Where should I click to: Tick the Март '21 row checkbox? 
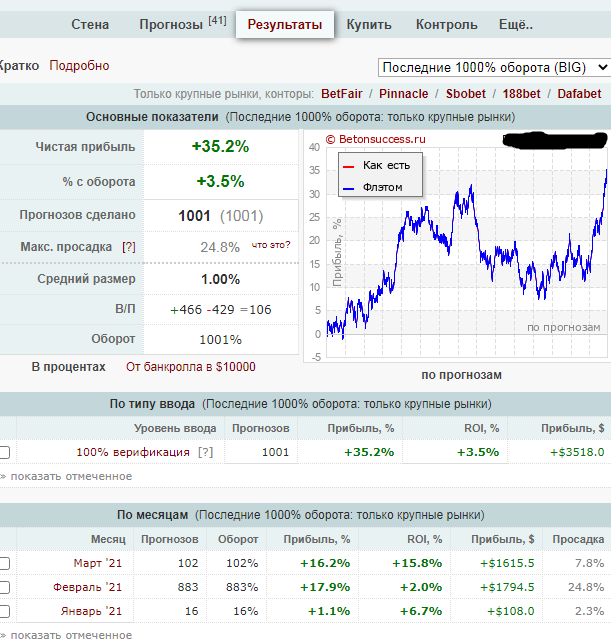(x=4, y=563)
